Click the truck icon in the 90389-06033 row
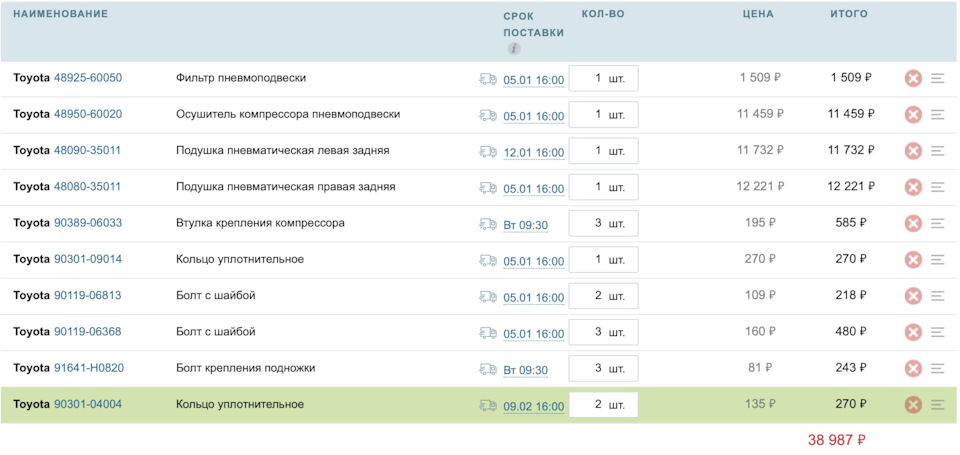Screen dimensions: 960x455 click(488, 224)
